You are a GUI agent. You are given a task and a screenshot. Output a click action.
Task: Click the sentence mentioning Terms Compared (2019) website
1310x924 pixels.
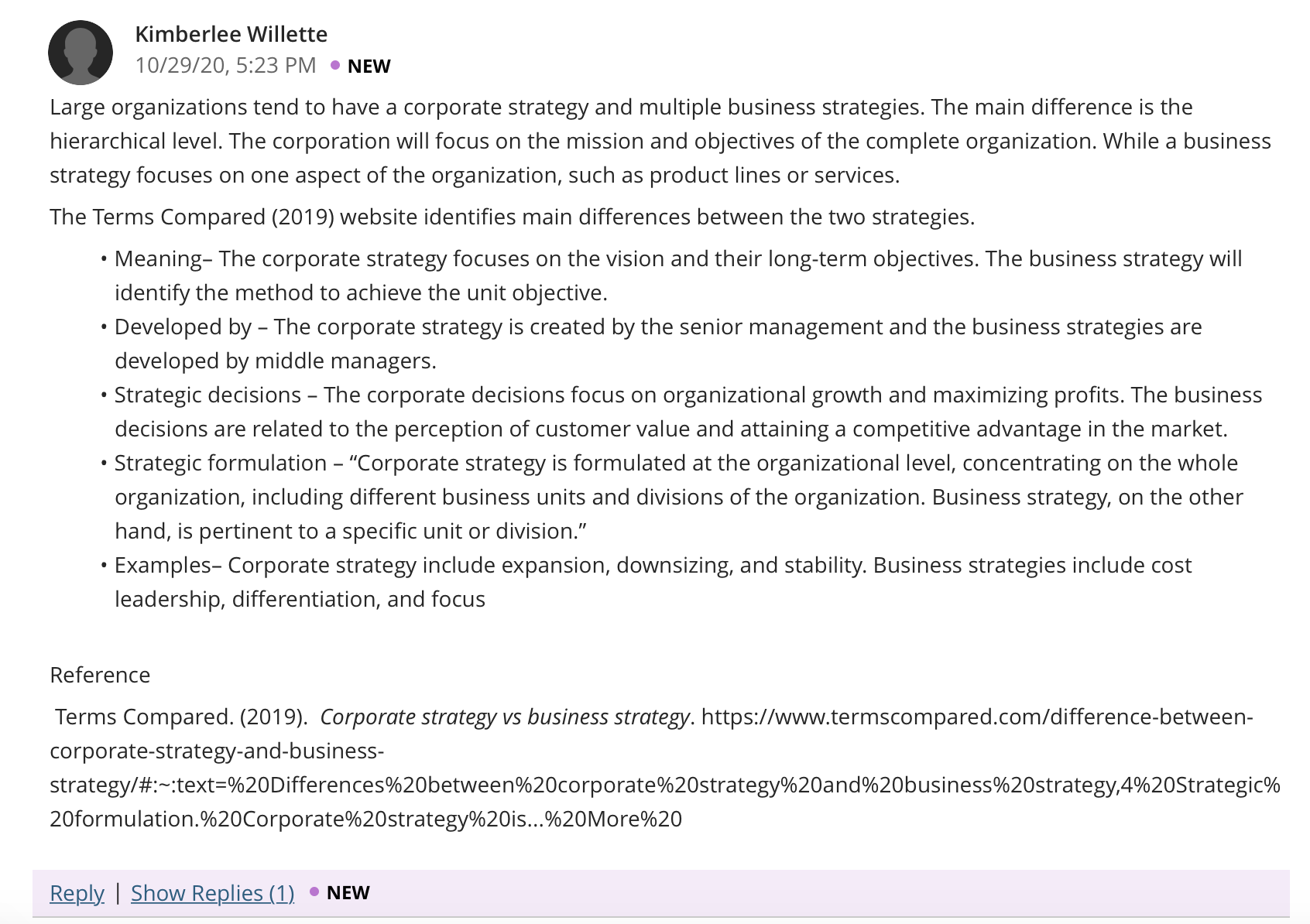(x=512, y=217)
